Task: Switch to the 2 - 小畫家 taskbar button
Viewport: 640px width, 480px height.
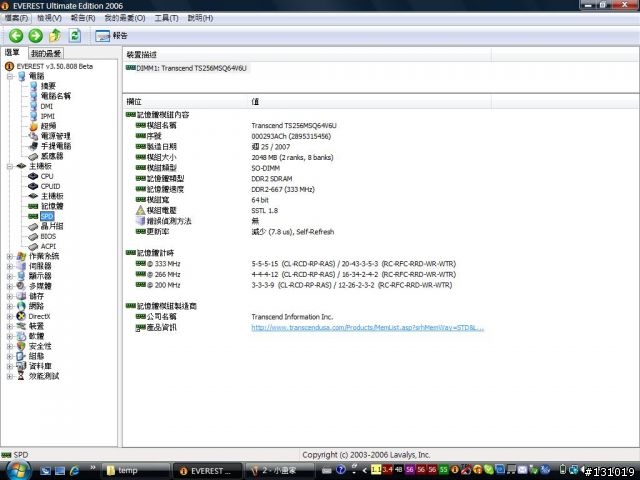Action: coord(279,471)
